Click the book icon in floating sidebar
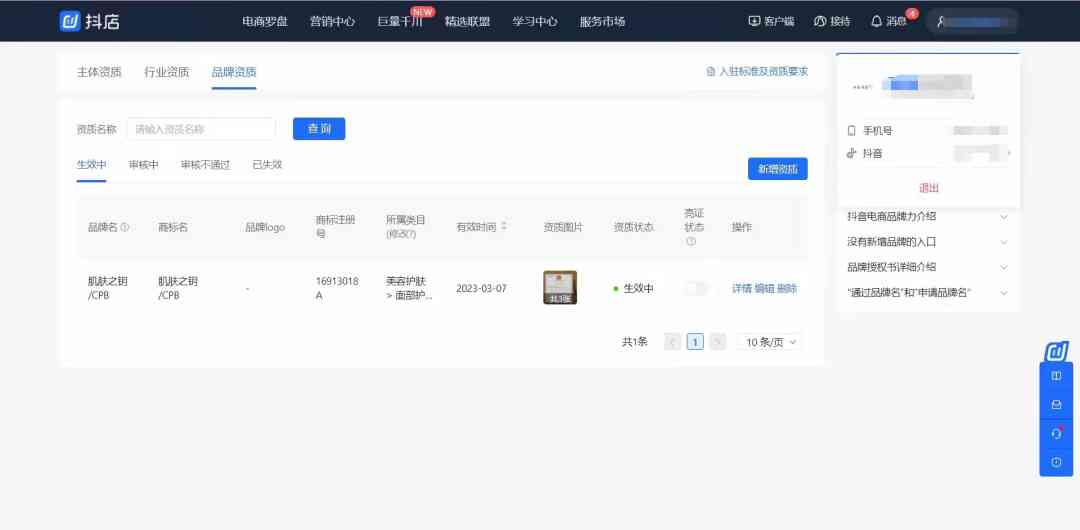1080x530 pixels. (1056, 377)
